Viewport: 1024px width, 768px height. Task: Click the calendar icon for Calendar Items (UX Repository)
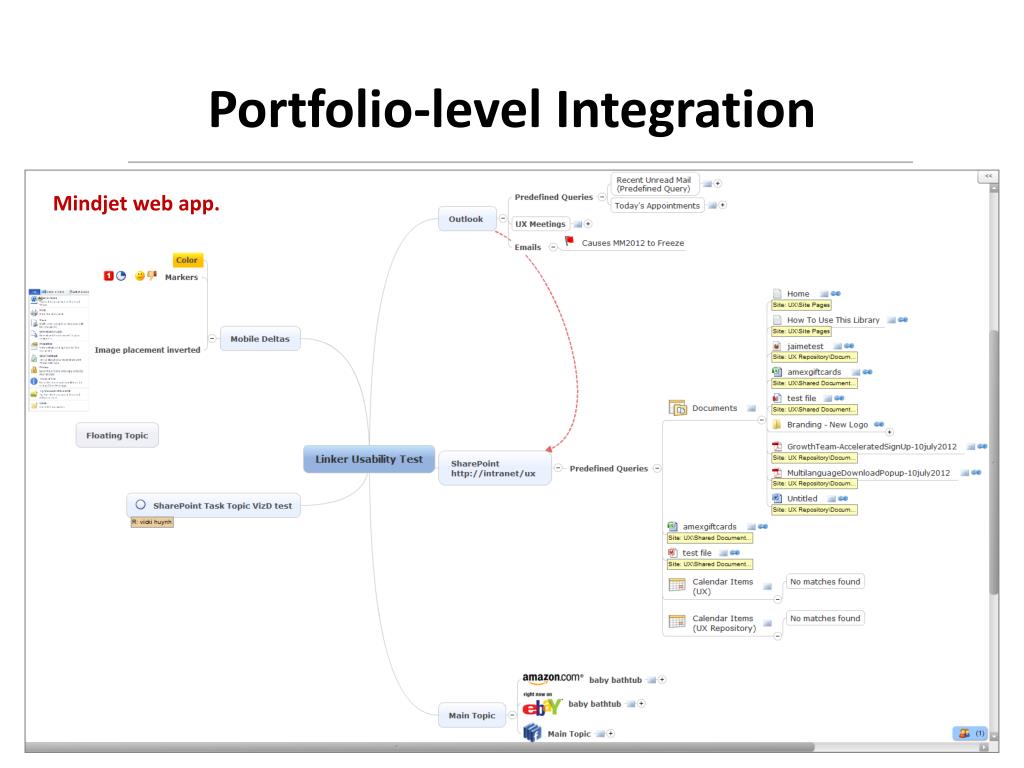click(x=677, y=622)
